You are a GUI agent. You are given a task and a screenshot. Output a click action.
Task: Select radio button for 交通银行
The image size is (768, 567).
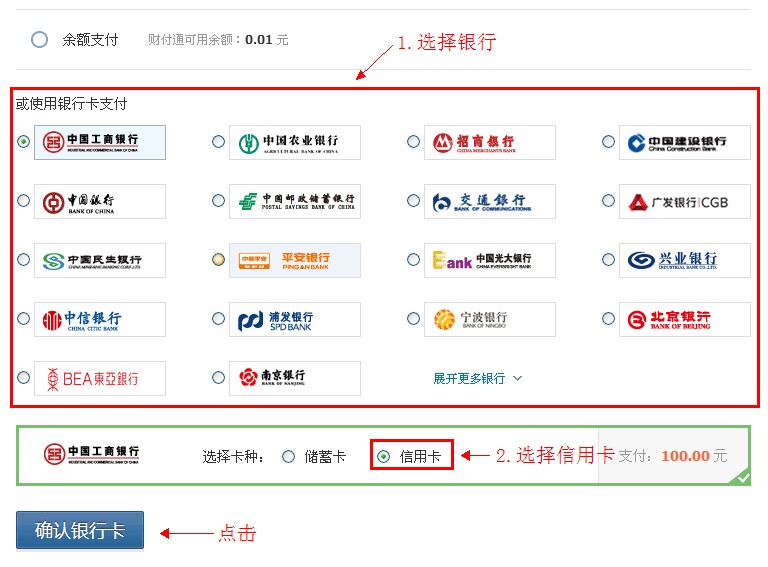413,201
